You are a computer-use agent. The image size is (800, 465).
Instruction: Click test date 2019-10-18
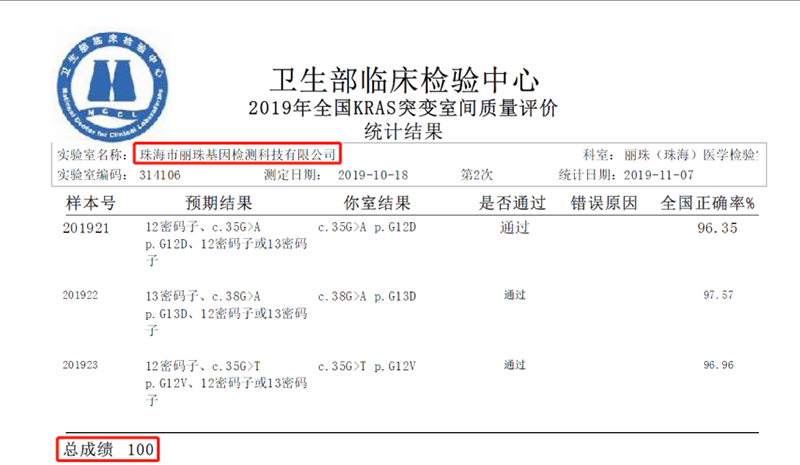click(373, 175)
